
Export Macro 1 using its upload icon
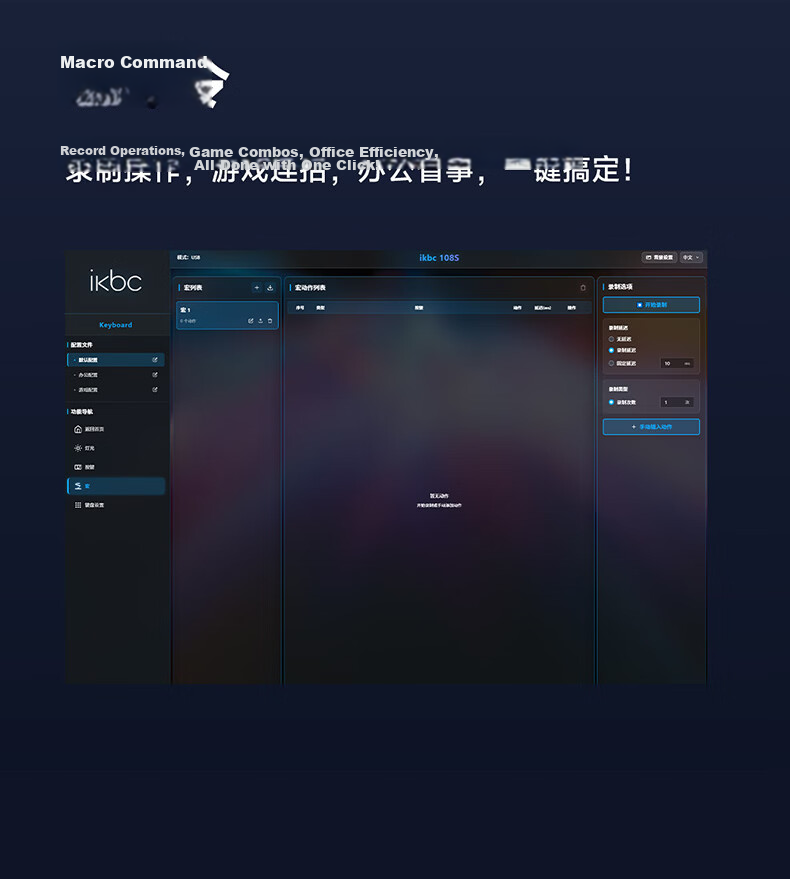260,321
